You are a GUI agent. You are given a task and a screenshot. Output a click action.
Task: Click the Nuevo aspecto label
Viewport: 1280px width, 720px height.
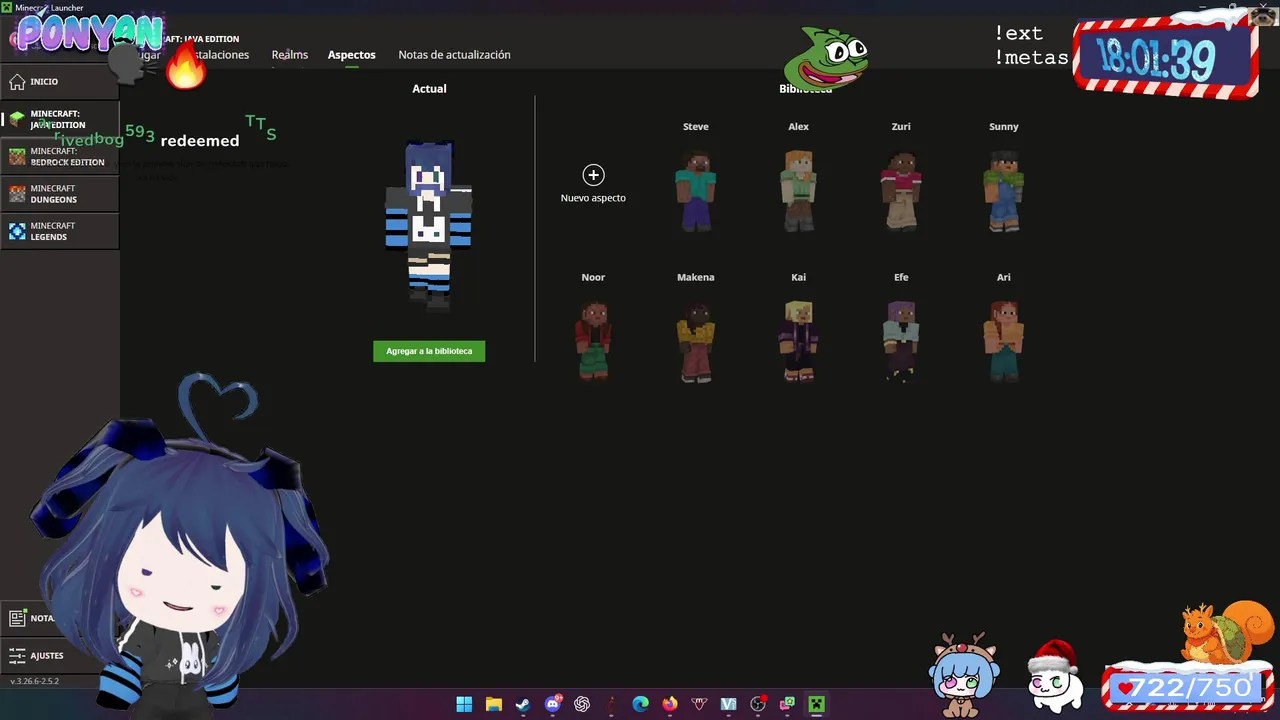593,198
